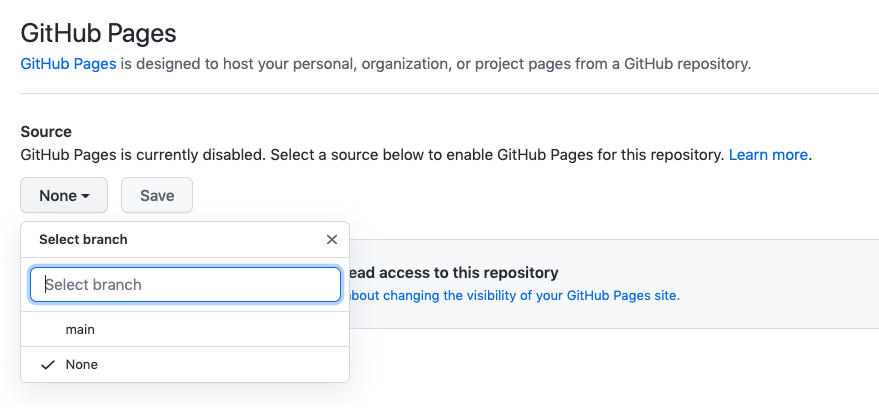Viewport: 879px width, 408px height.
Task: Click the divider under the description
Action: [450, 93]
